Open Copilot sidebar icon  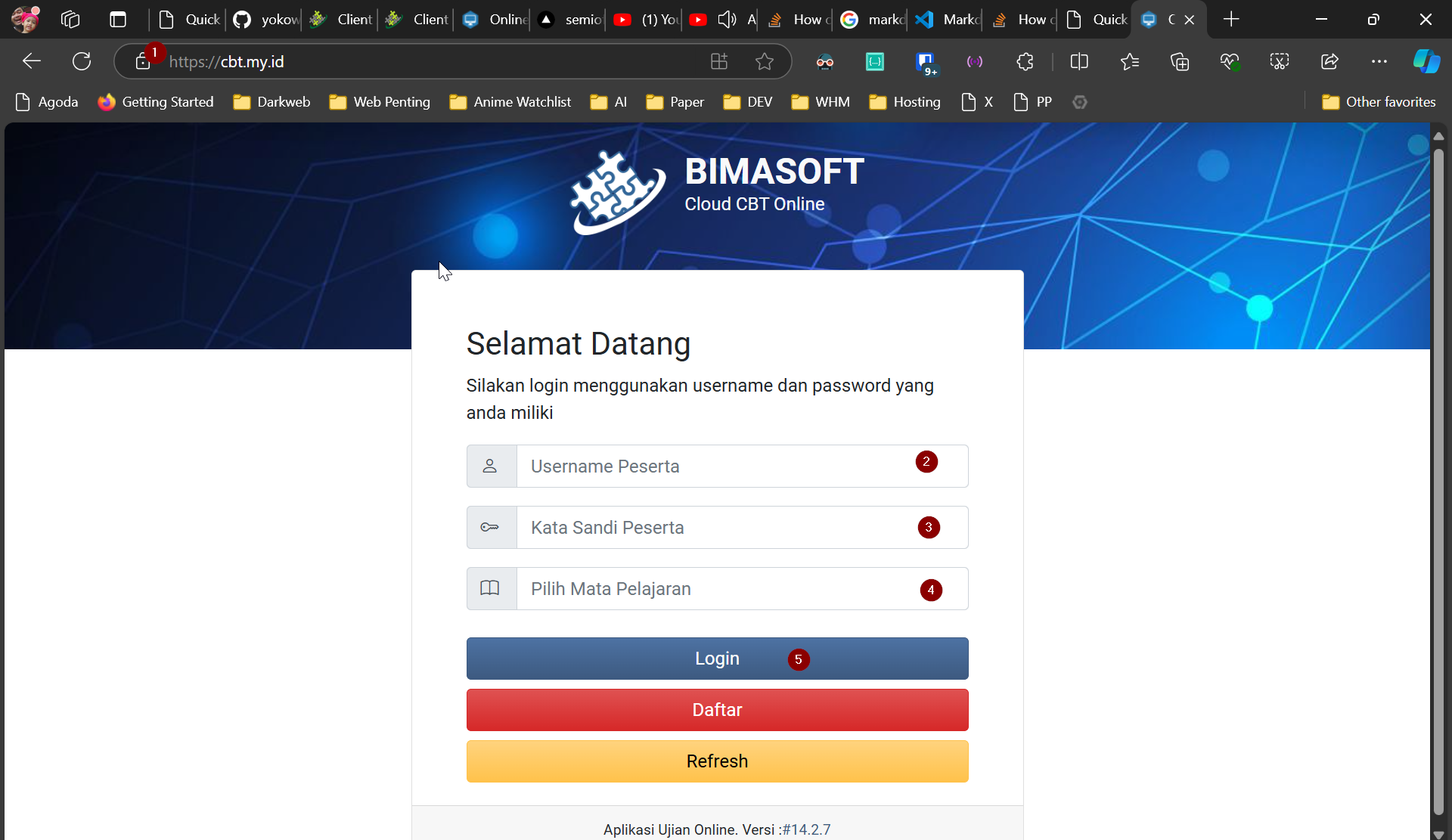point(1427,61)
